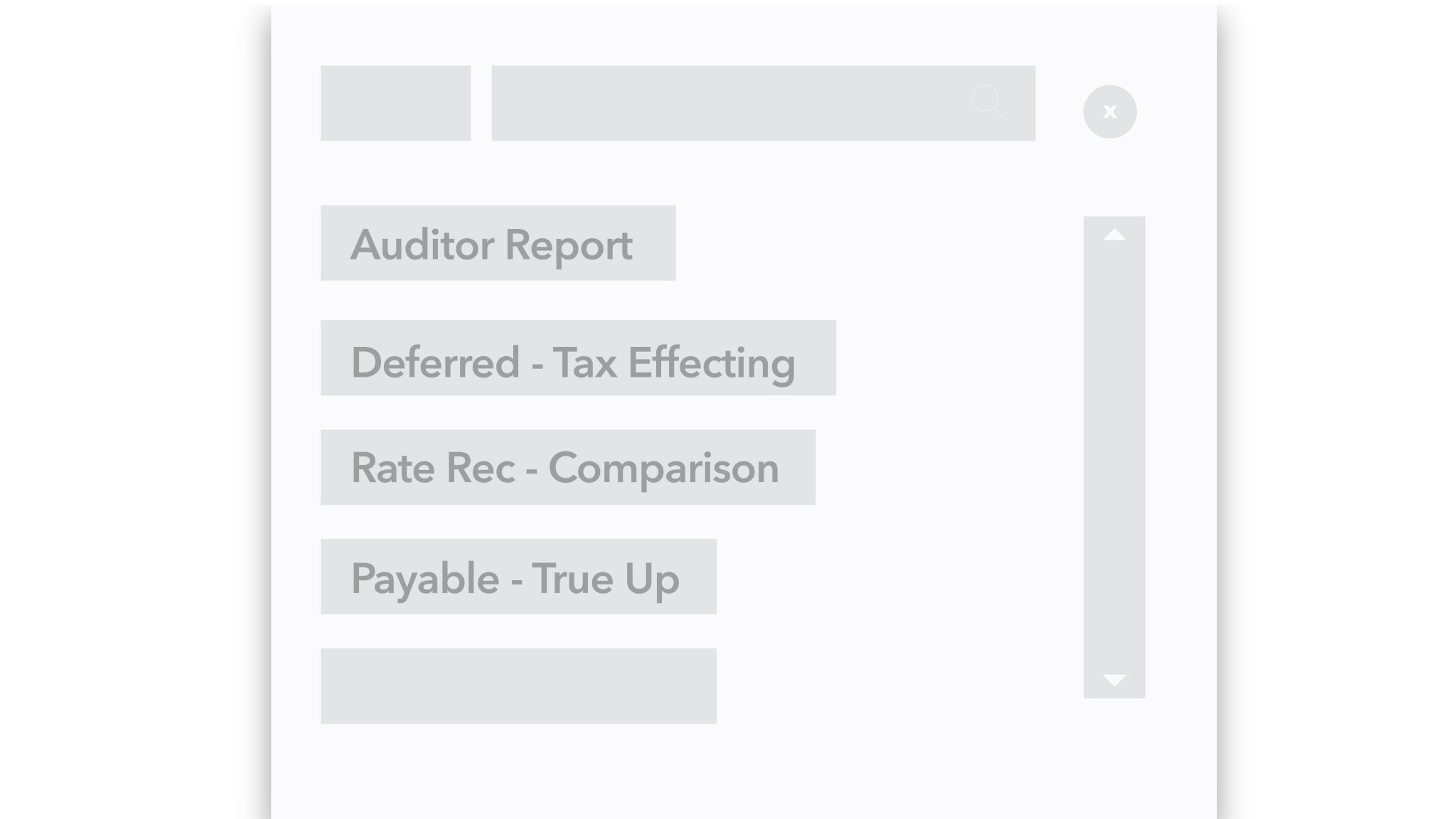The width and height of the screenshot is (1456, 819).
Task: Open the filter box beside the search bar
Action: click(x=396, y=104)
